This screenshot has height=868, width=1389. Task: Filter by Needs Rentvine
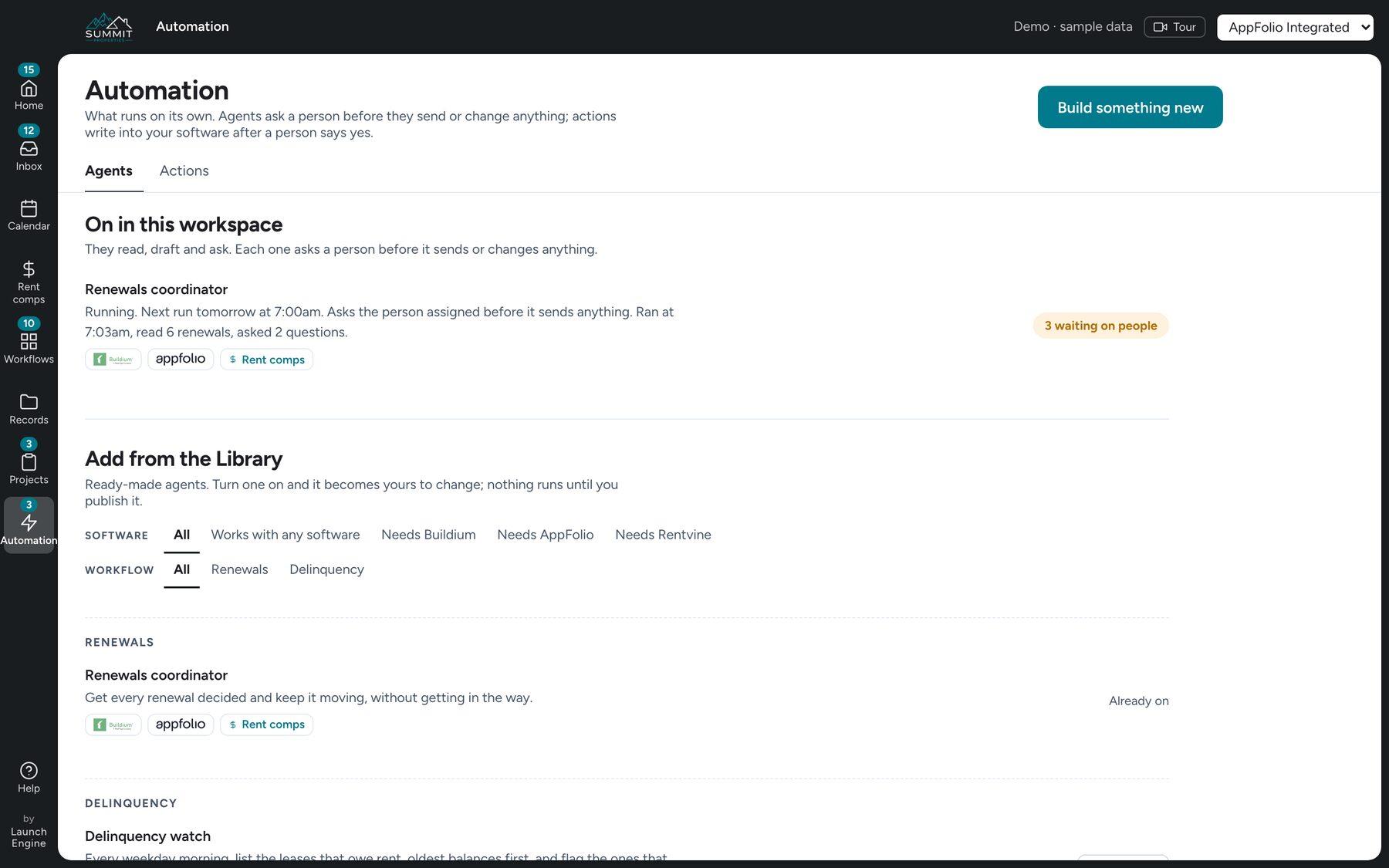[x=663, y=535]
